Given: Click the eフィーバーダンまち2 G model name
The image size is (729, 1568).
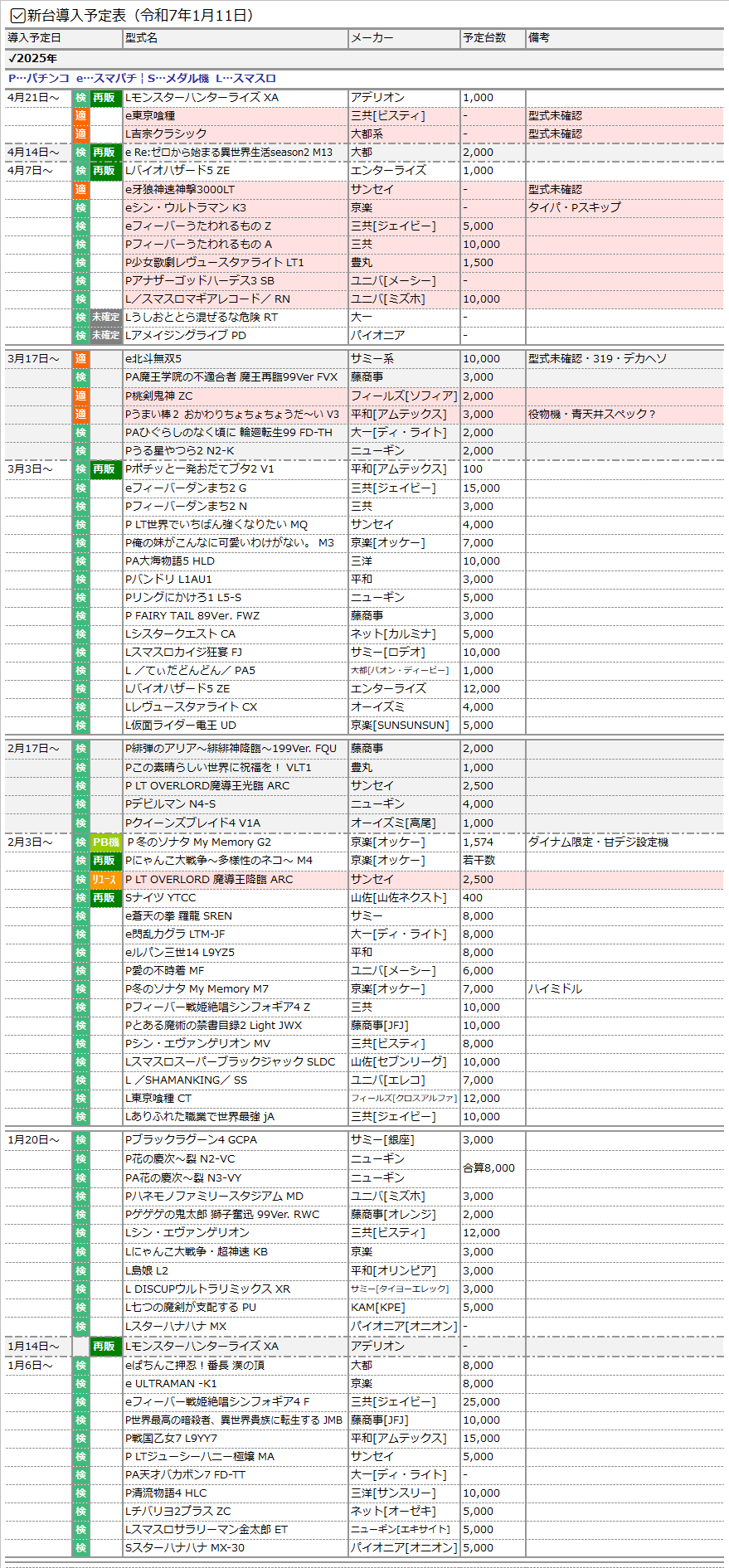Looking at the screenshot, I should point(186,488).
